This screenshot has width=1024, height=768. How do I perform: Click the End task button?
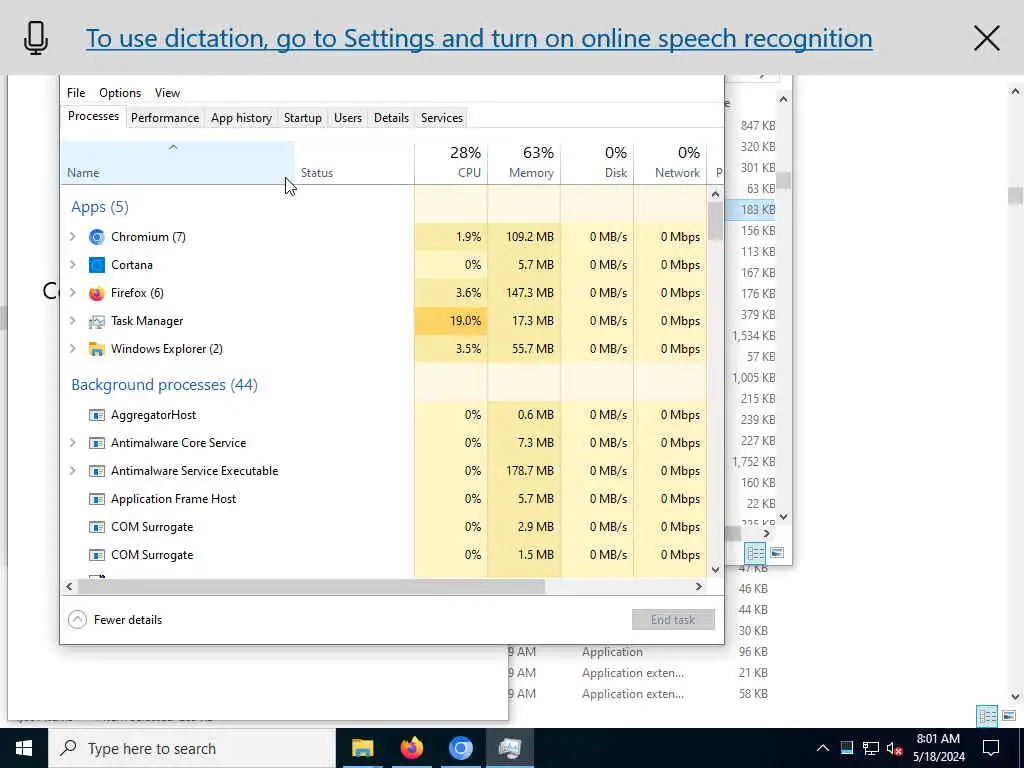(673, 620)
